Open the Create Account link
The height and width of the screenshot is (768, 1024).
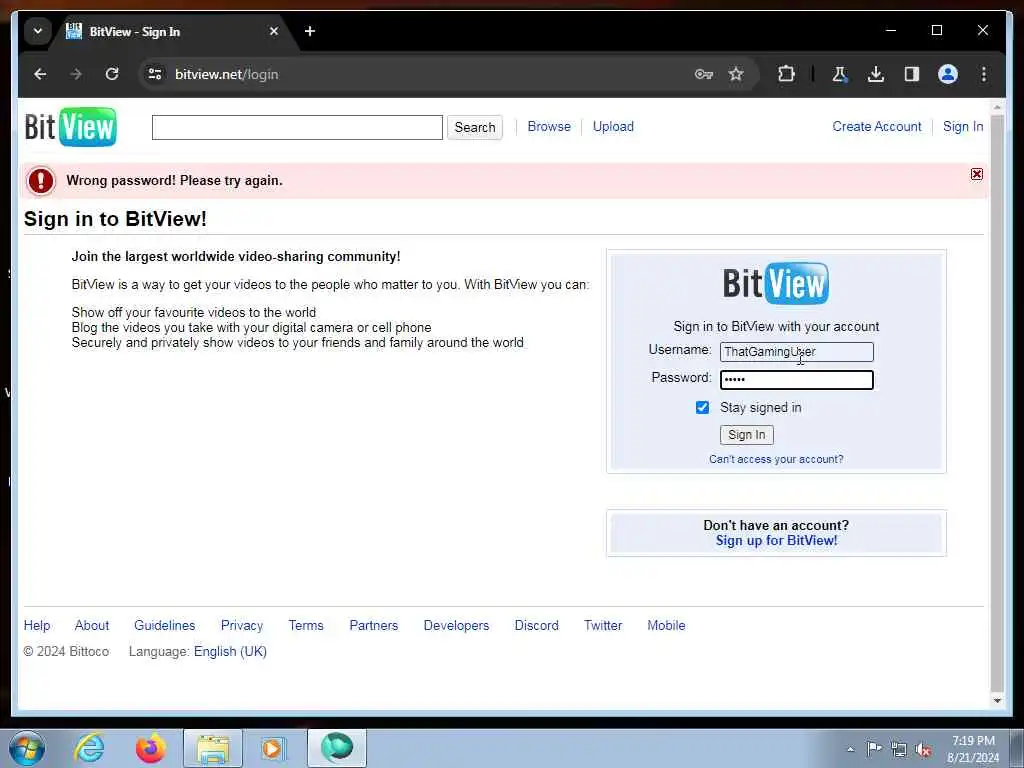[x=877, y=127]
